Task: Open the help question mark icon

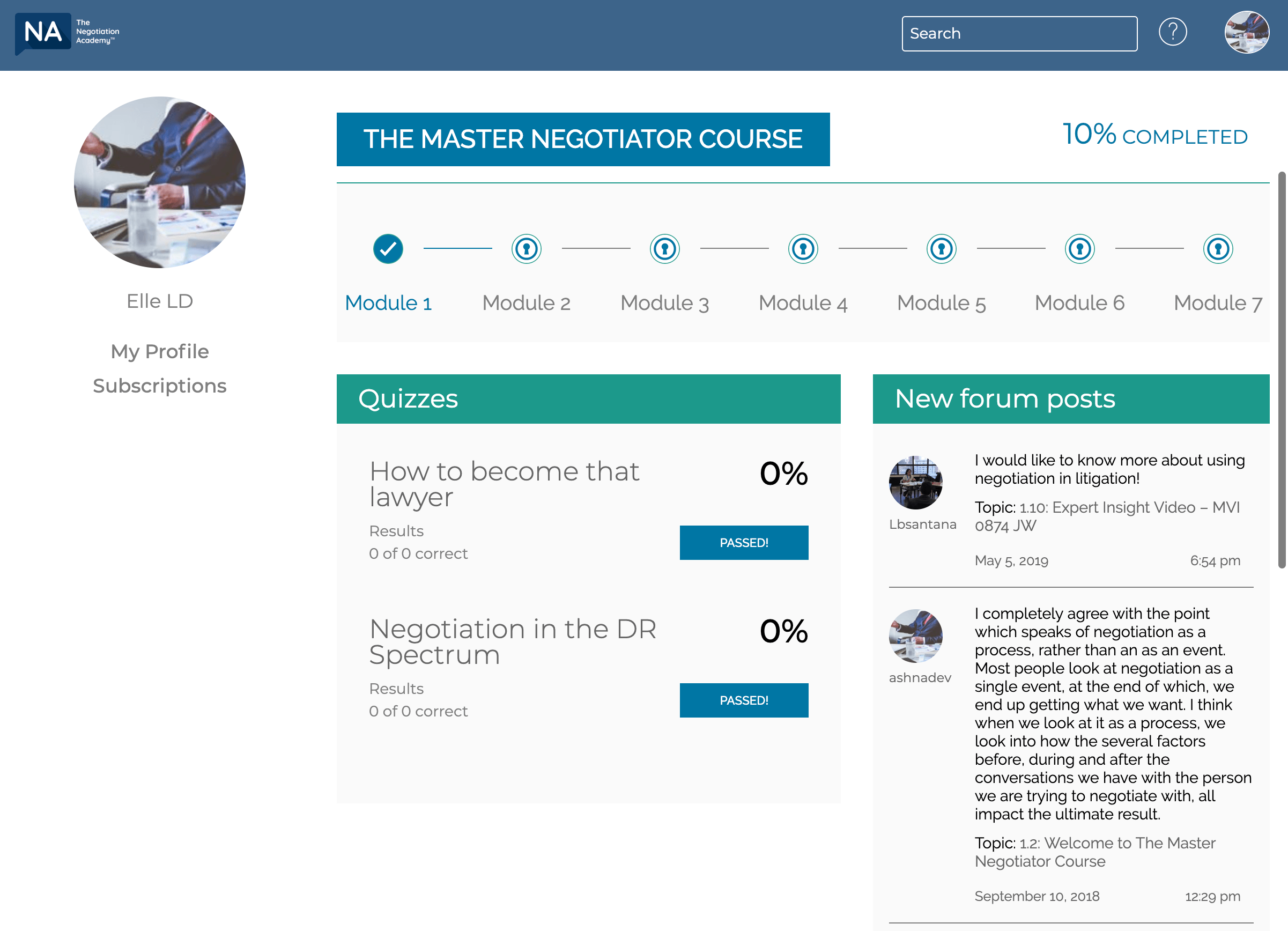Action: tap(1173, 32)
